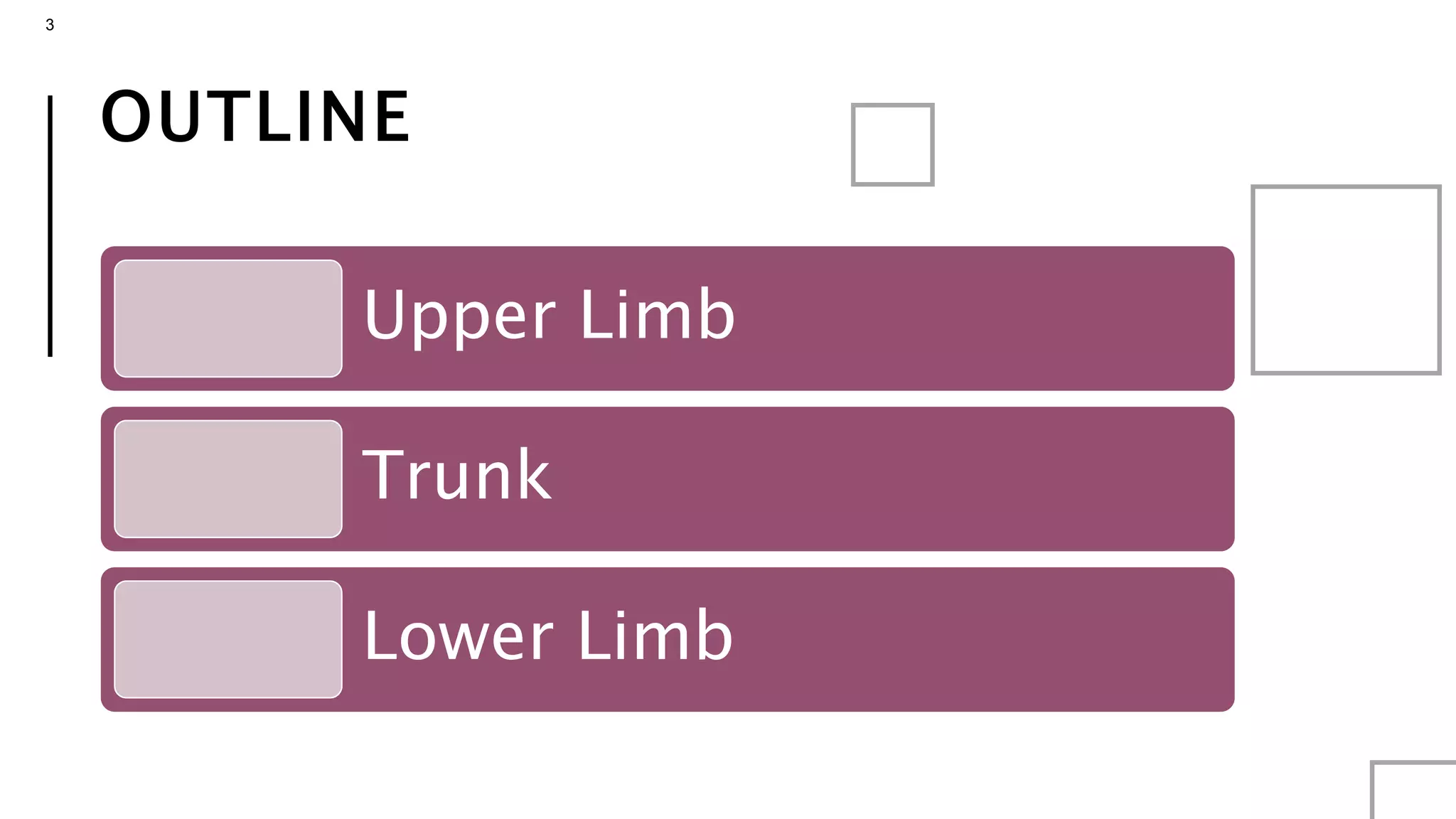Click the pale box beside Lower Limb
Image resolution: width=1456 pixels, height=819 pixels.
click(x=228, y=640)
